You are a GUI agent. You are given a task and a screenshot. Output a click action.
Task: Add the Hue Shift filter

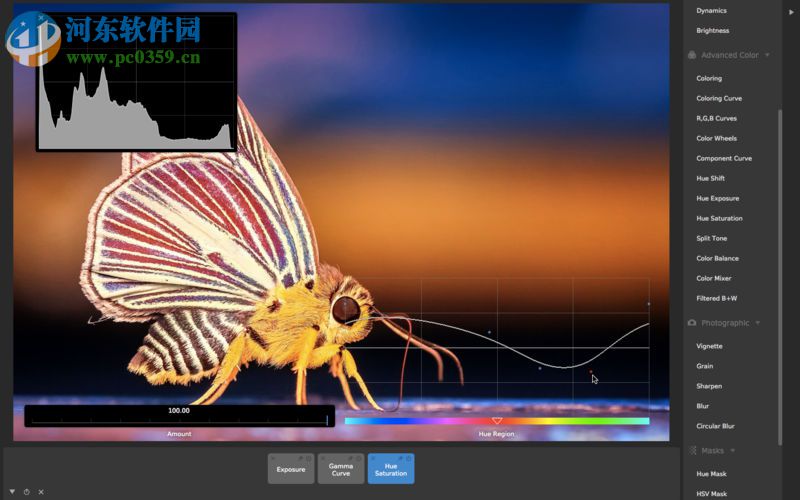710,178
